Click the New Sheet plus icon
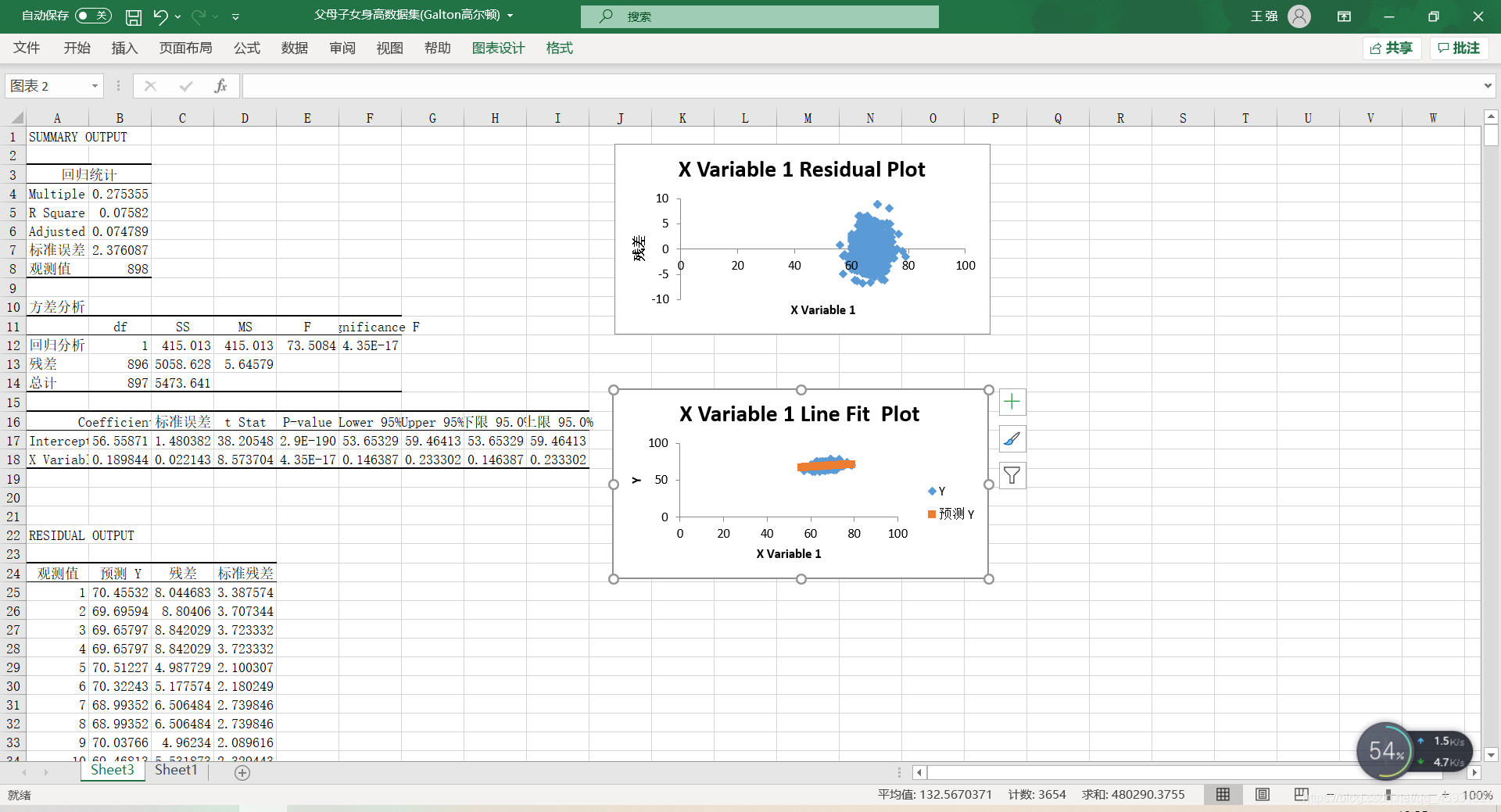The width and height of the screenshot is (1501, 812). point(242,772)
